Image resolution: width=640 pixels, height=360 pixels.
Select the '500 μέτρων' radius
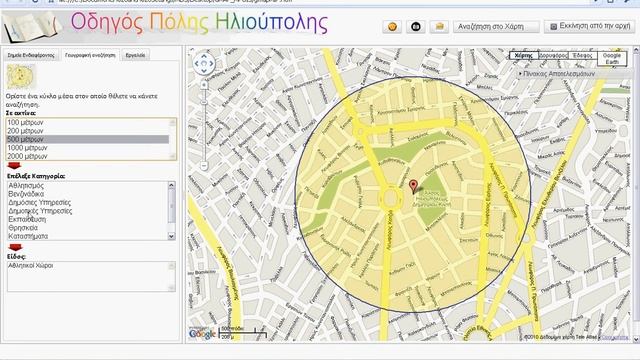point(88,139)
